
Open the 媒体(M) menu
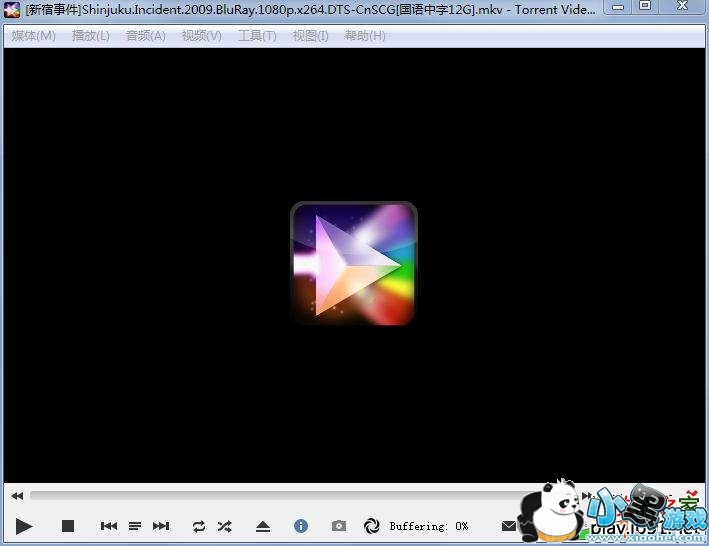[33, 36]
